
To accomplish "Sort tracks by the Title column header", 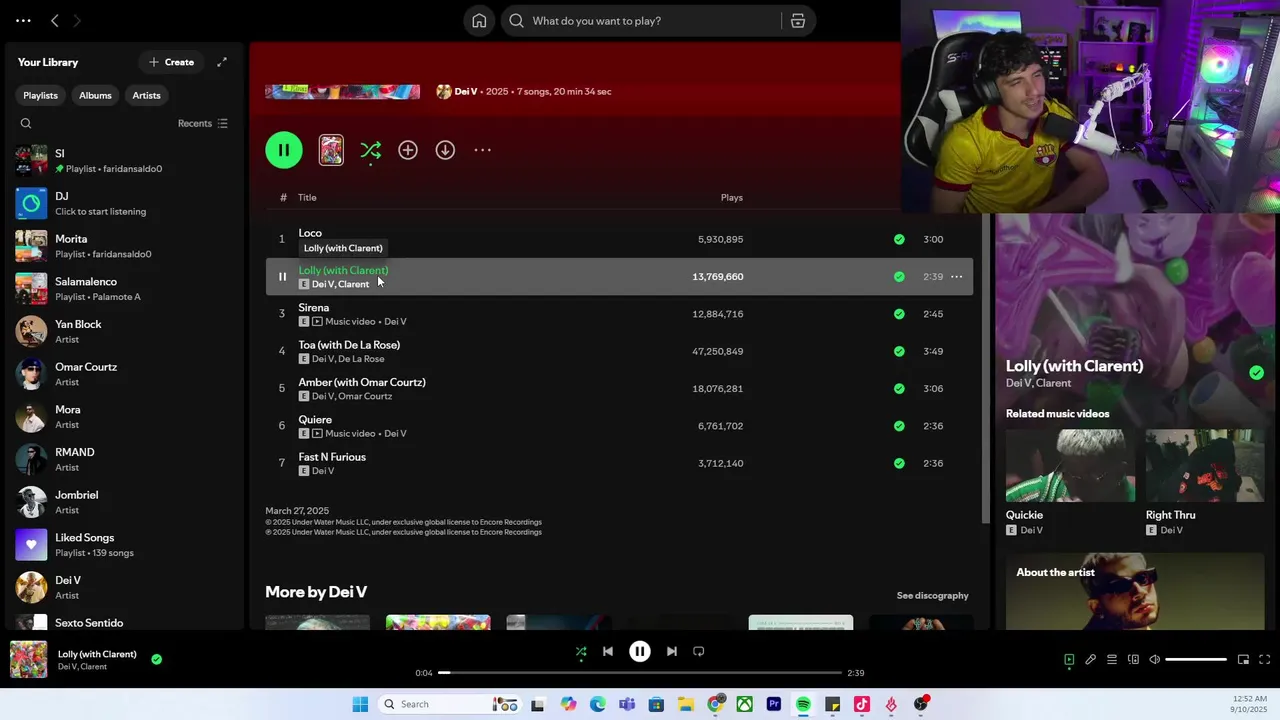I will coord(307,197).
